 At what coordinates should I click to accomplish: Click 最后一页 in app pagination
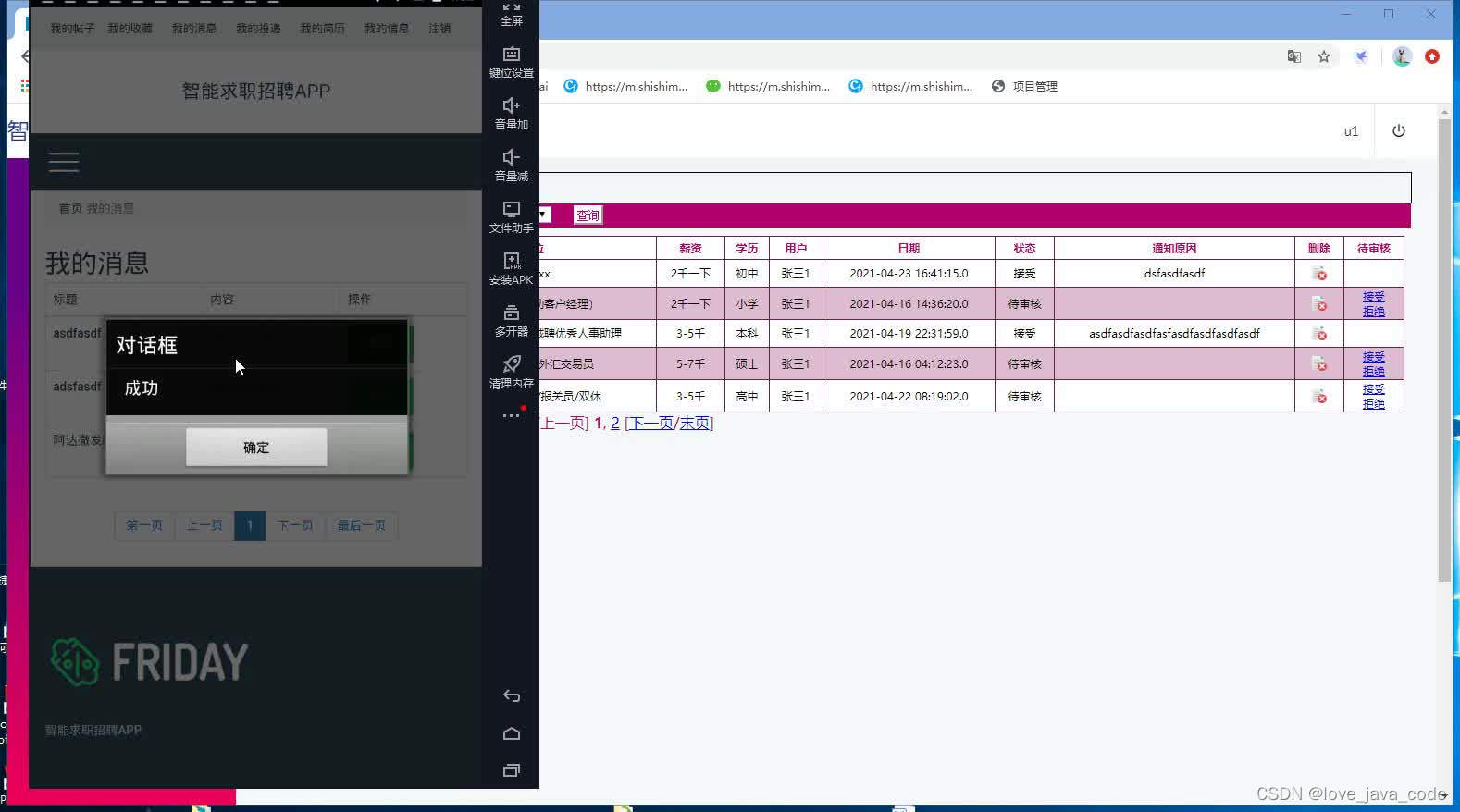click(x=361, y=525)
